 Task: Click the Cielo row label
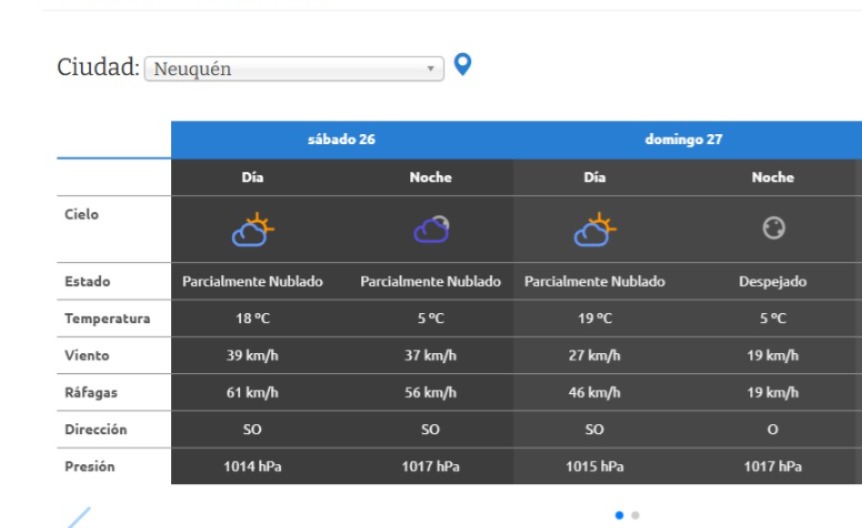point(82,215)
